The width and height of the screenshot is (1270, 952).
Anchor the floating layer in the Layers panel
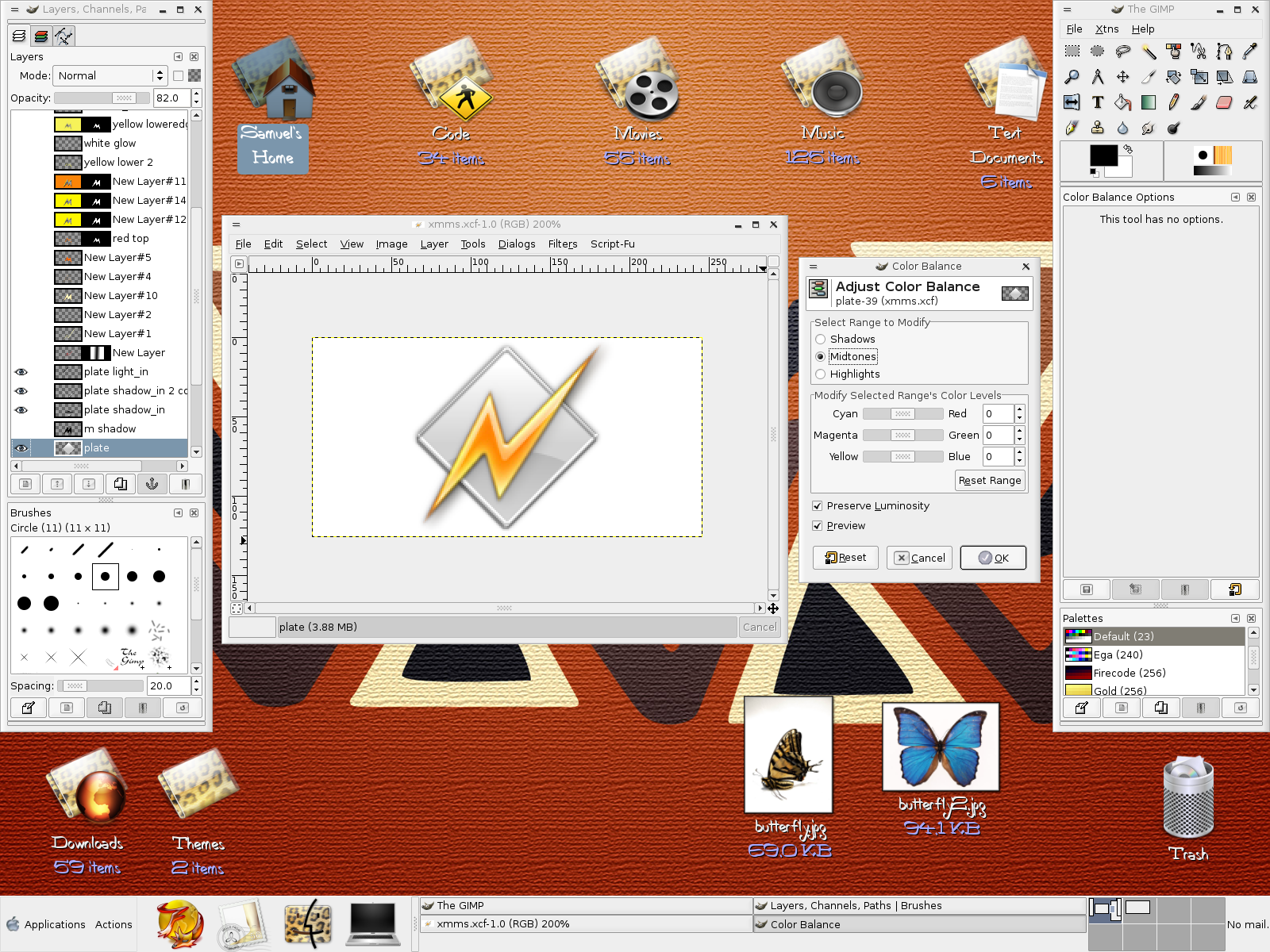(152, 484)
